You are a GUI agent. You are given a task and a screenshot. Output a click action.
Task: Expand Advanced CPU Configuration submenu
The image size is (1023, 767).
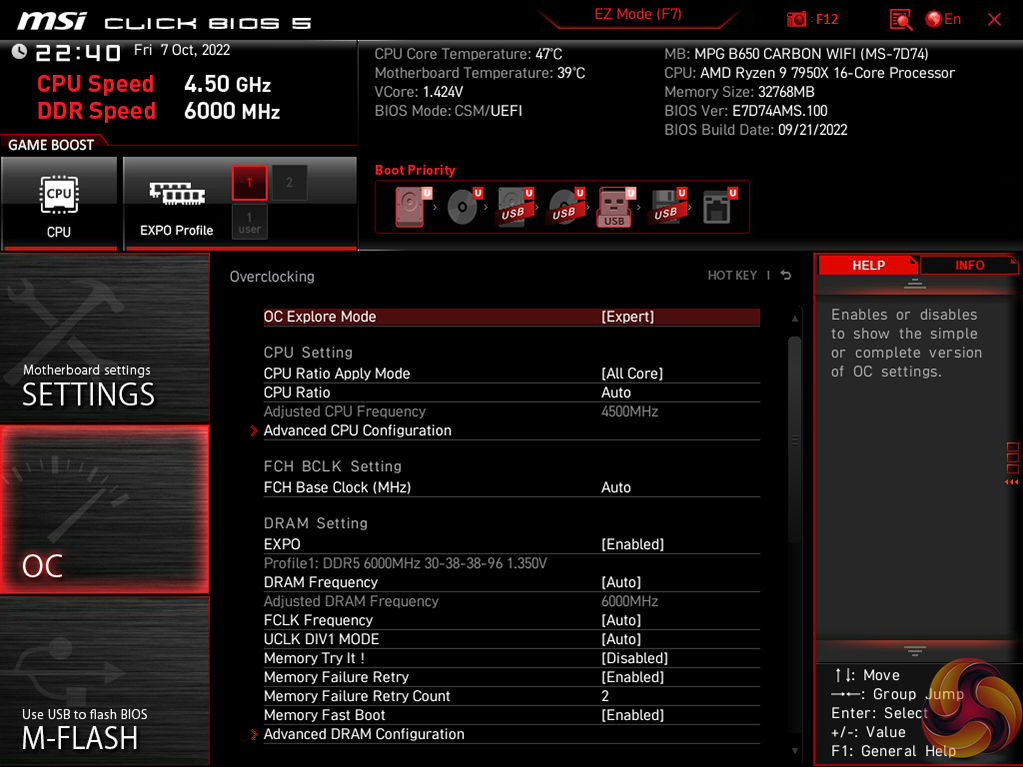coord(357,430)
